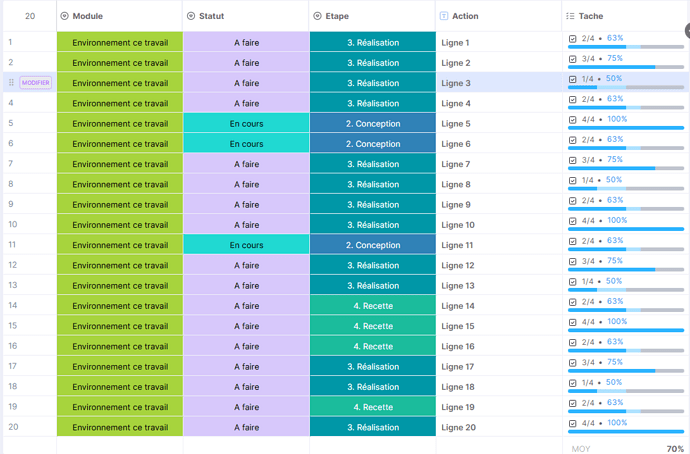This screenshot has width=690, height=454.
Task: Click the Etape column type icon
Action: (317, 16)
